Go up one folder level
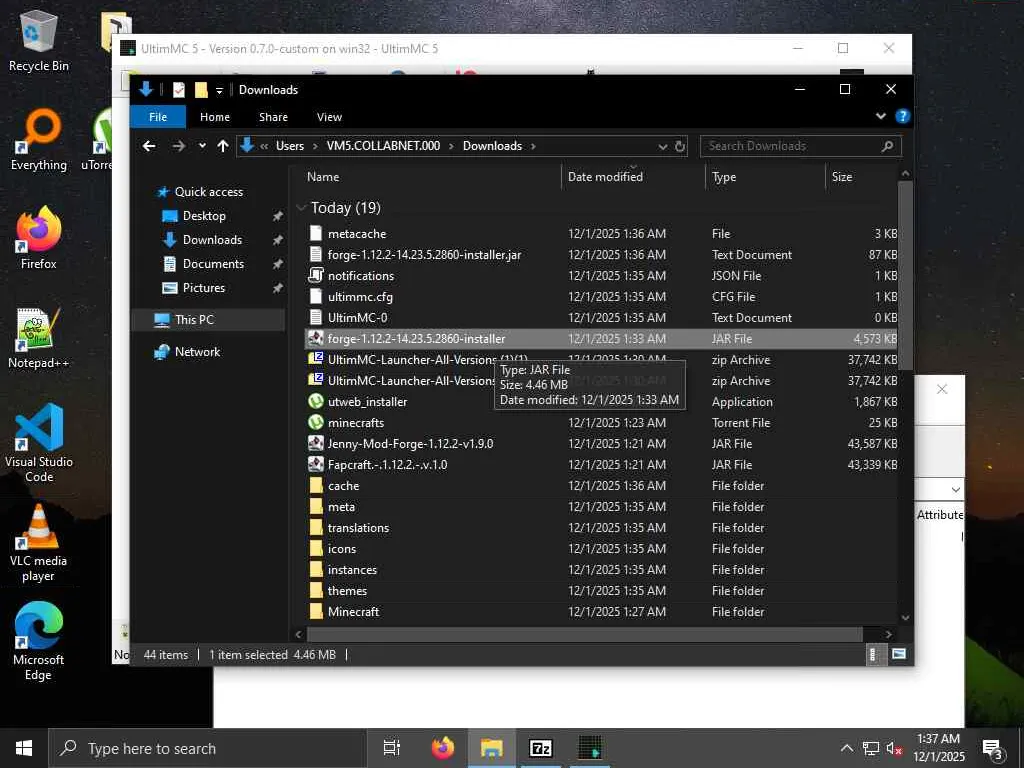 [223, 146]
